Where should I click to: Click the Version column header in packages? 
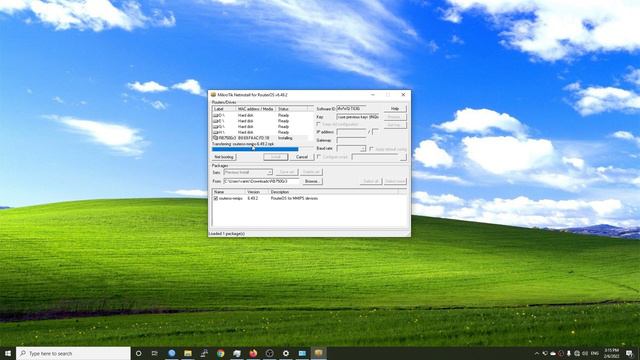point(257,192)
